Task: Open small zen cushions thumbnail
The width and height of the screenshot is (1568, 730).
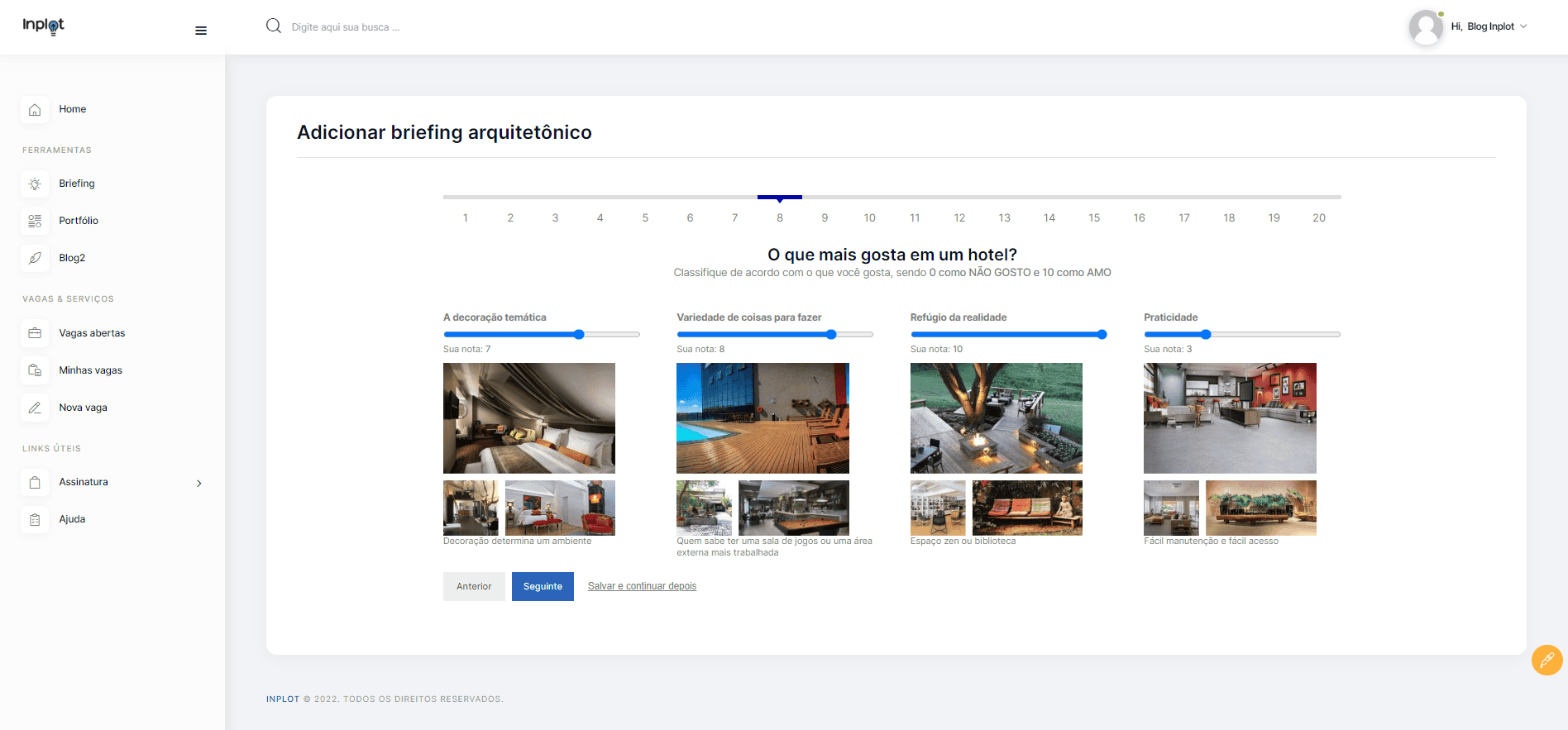Action: [x=1027, y=508]
